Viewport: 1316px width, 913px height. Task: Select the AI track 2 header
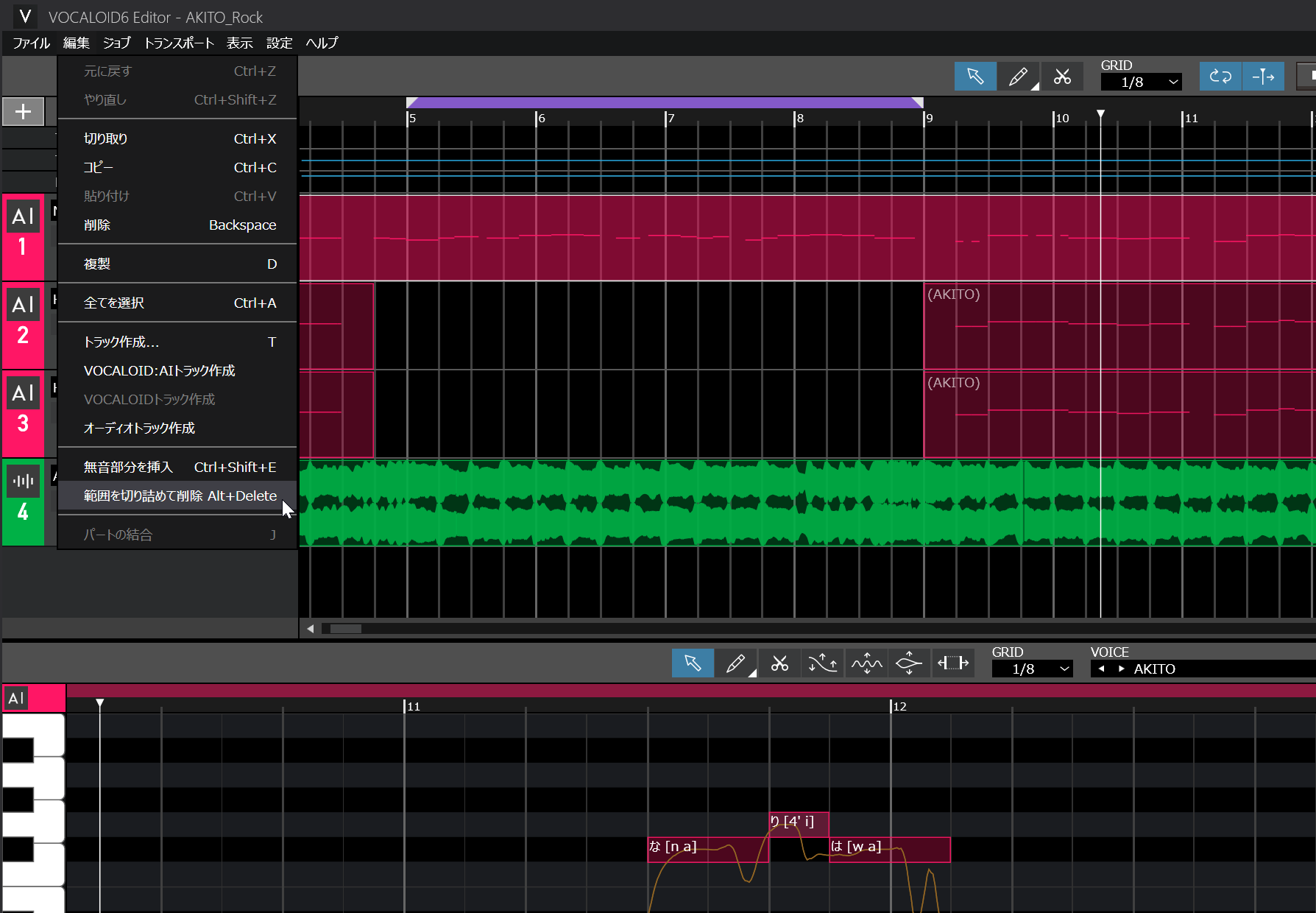[x=23, y=325]
